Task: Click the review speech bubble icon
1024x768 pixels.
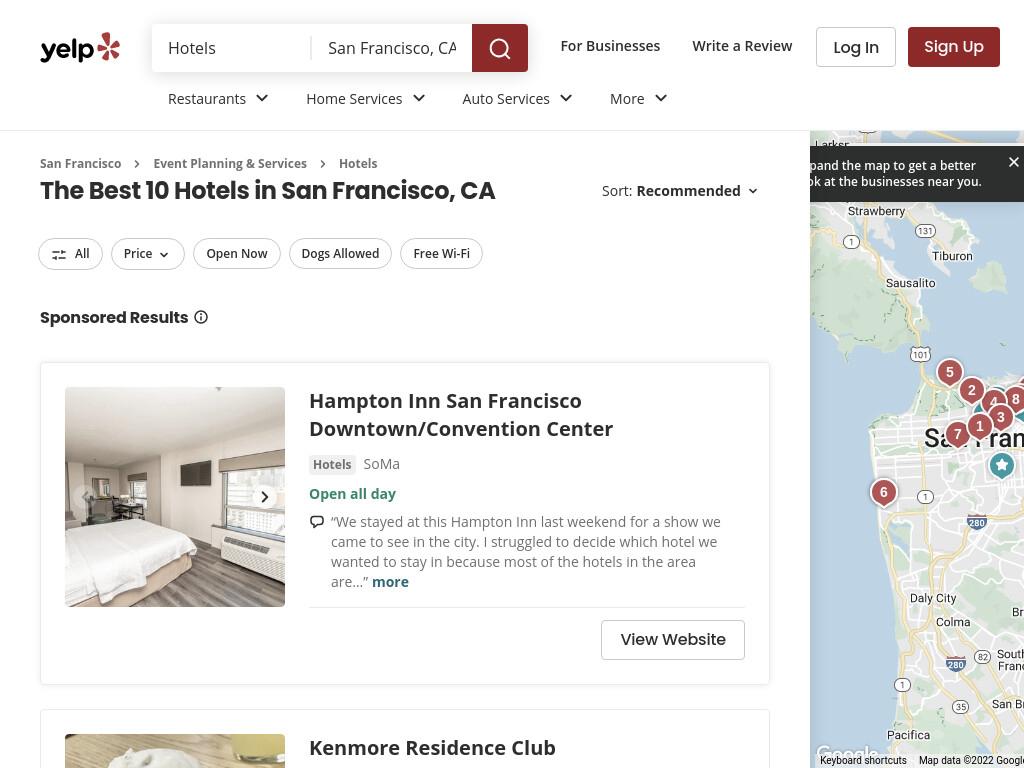Action: (317, 522)
